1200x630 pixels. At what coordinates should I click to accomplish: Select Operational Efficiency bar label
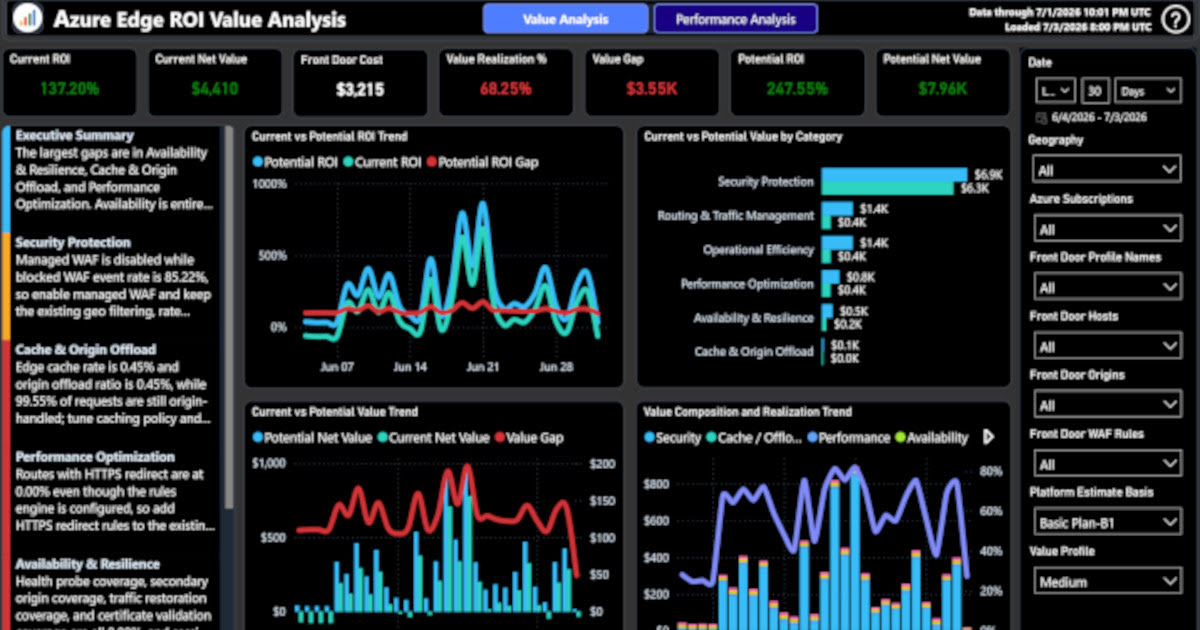tap(758, 250)
